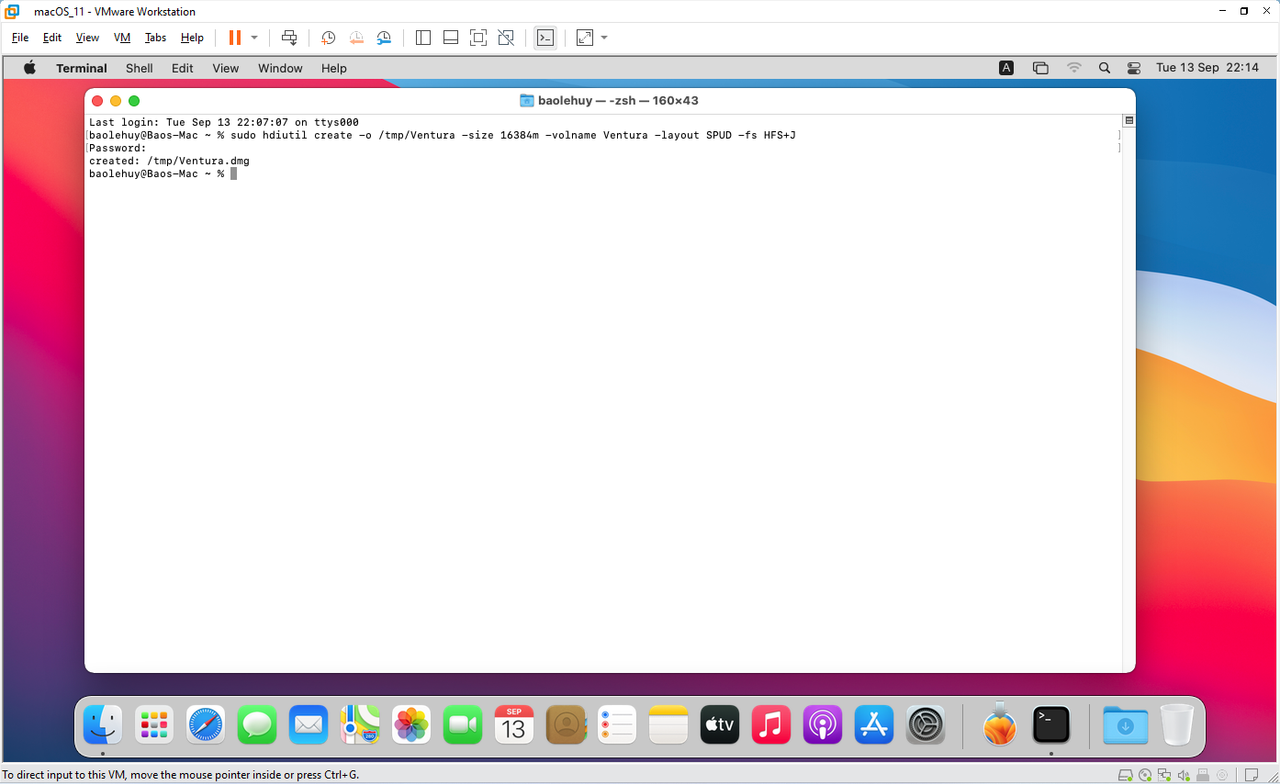Click the 'Last login' line in Terminal

[x=224, y=122]
